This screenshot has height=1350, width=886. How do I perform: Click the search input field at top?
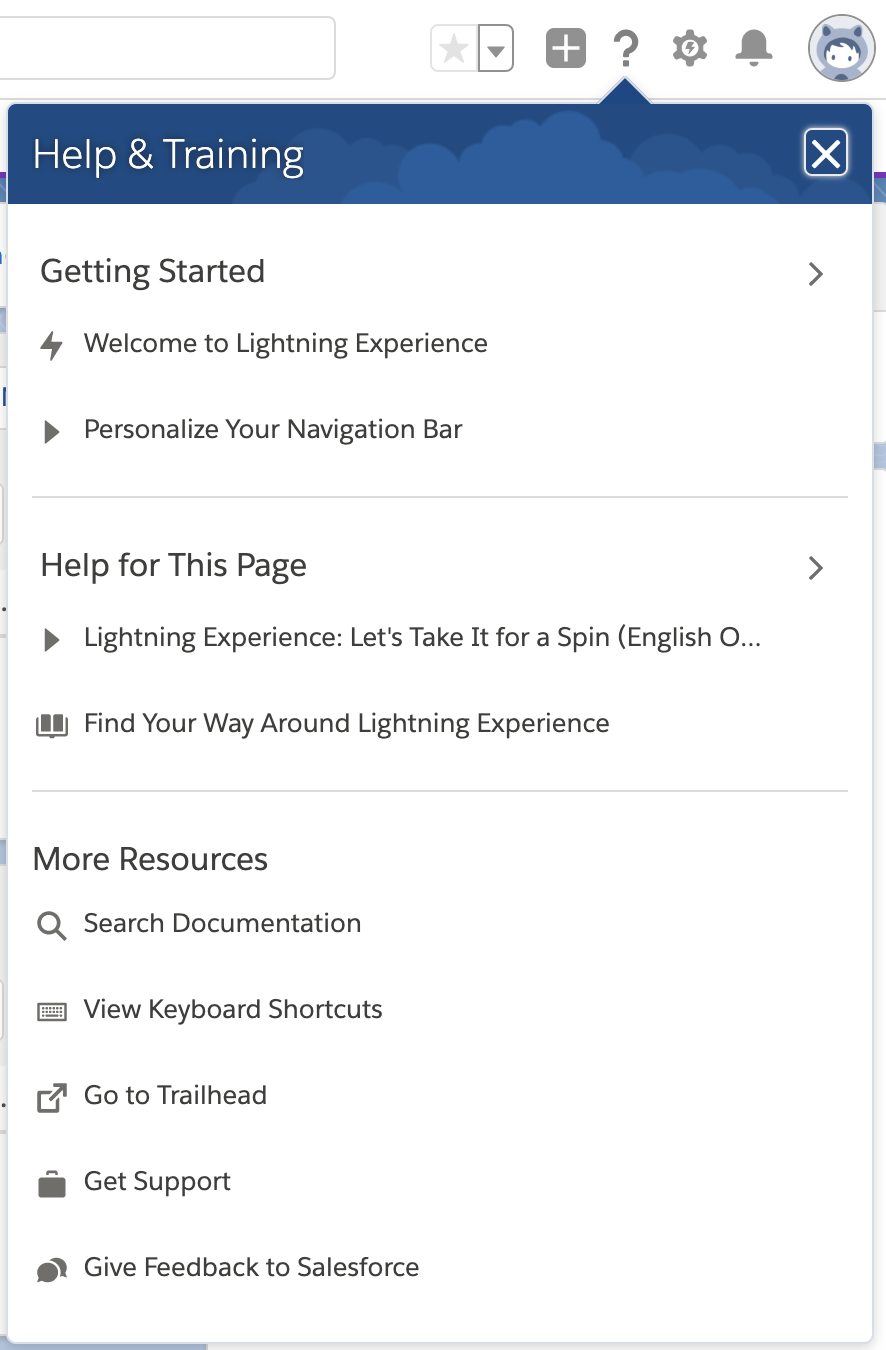click(165, 48)
